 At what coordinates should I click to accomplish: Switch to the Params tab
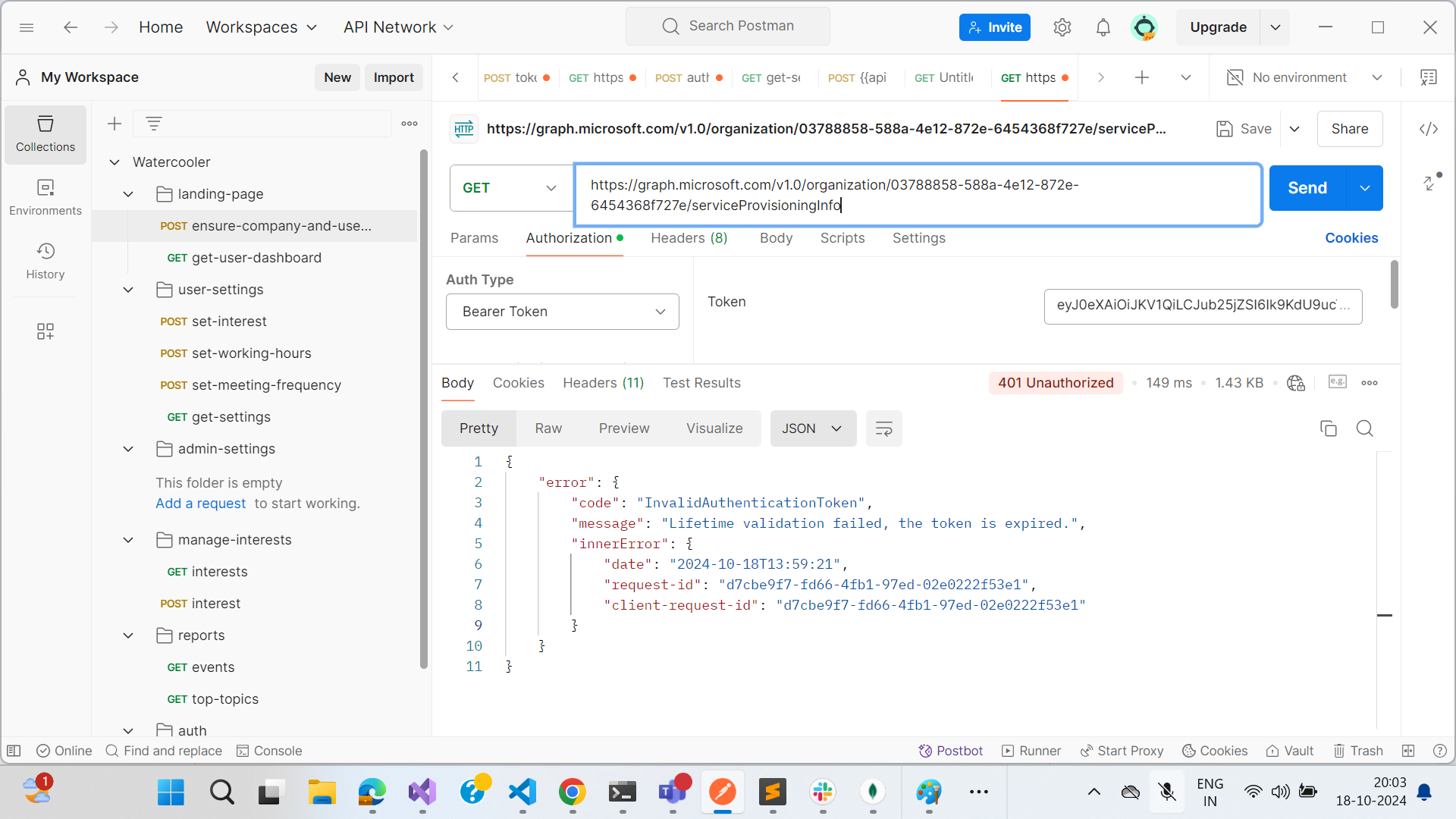(x=474, y=238)
